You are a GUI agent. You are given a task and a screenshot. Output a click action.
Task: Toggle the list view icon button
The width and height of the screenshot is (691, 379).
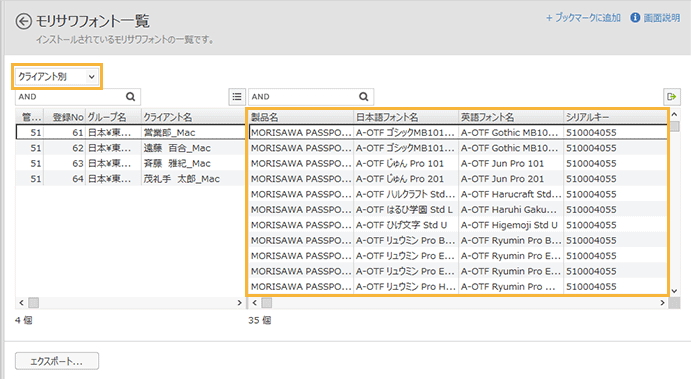point(237,97)
